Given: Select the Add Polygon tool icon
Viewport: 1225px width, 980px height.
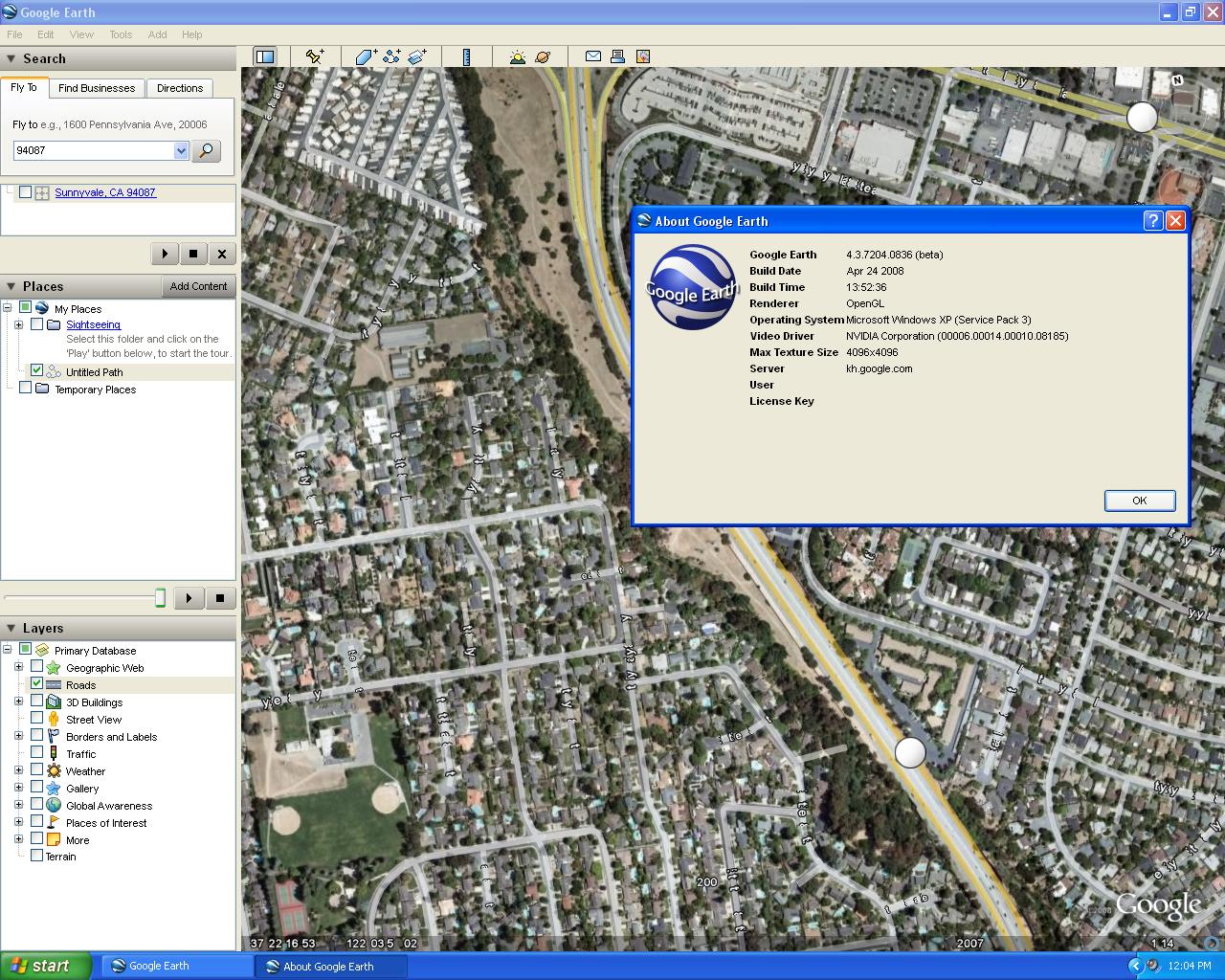Looking at the screenshot, I should pyautogui.click(x=366, y=56).
